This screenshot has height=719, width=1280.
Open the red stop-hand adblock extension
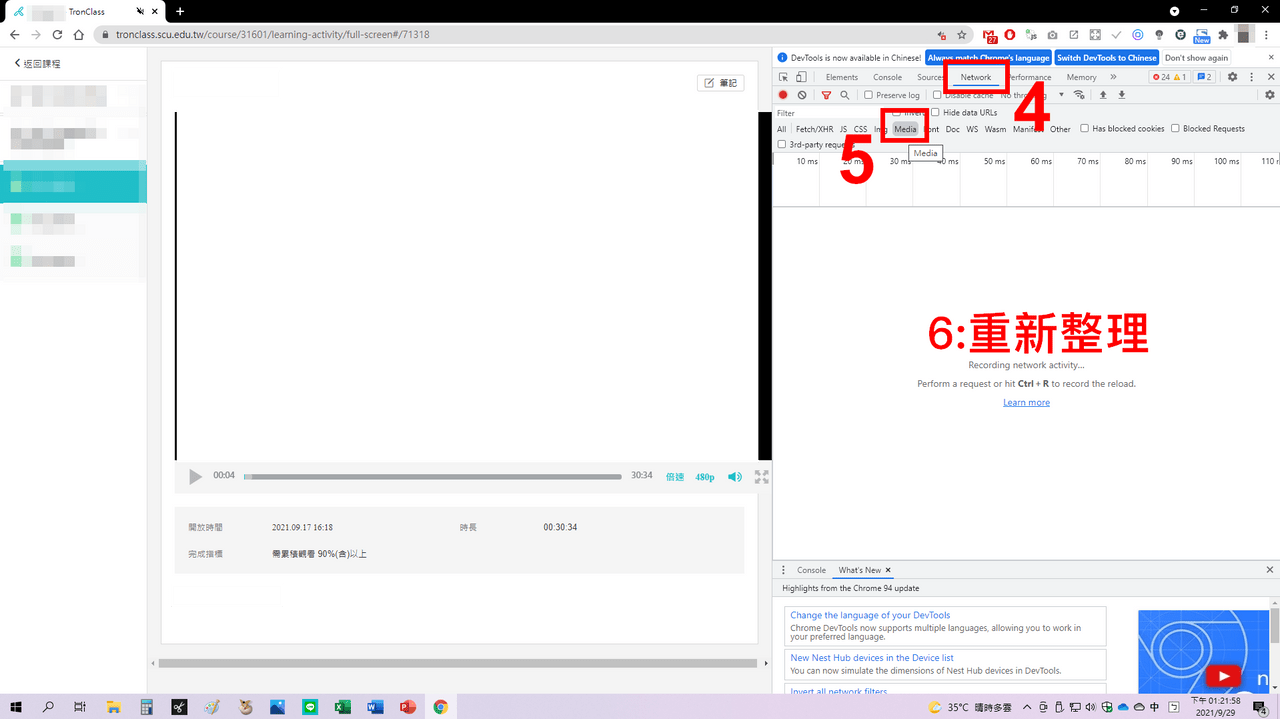tap(1010, 34)
